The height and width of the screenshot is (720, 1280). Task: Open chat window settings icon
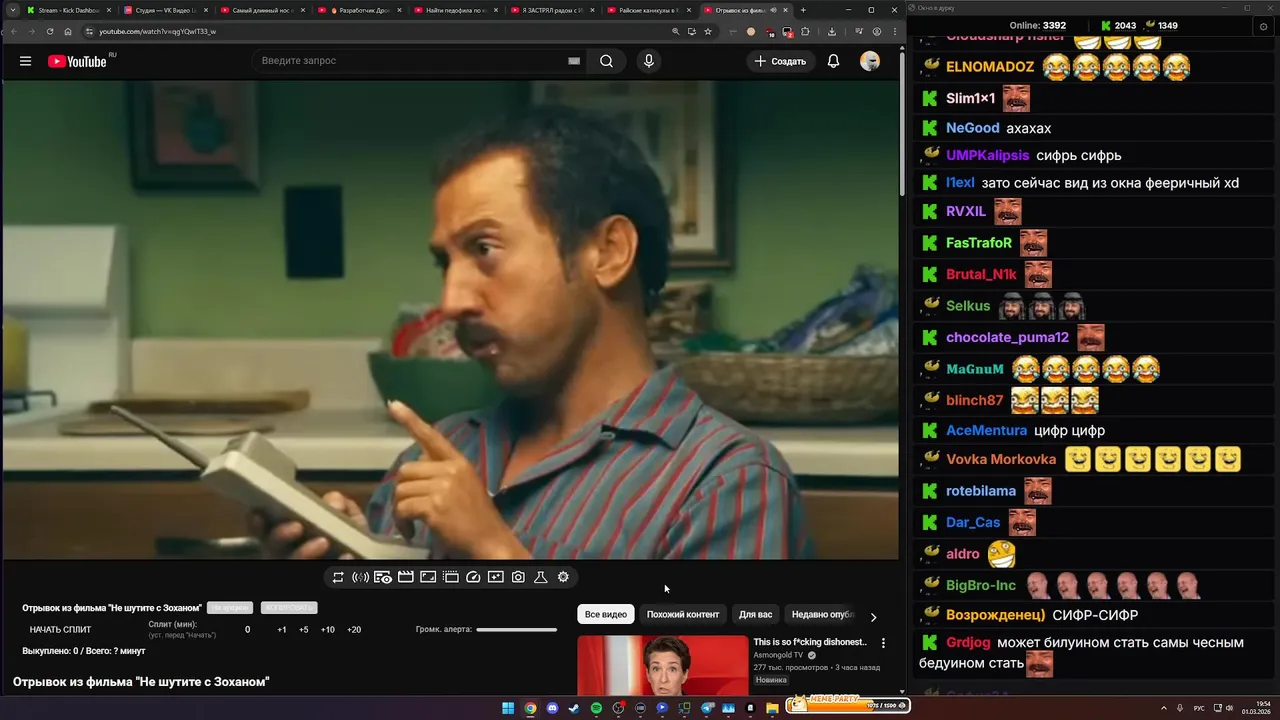[1263, 26]
